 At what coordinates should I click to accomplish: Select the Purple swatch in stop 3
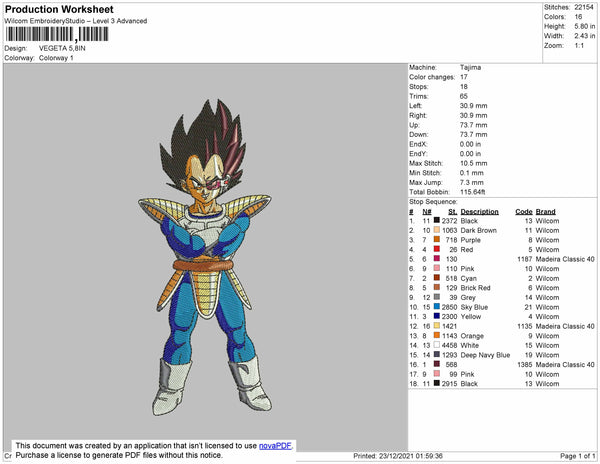437,239
